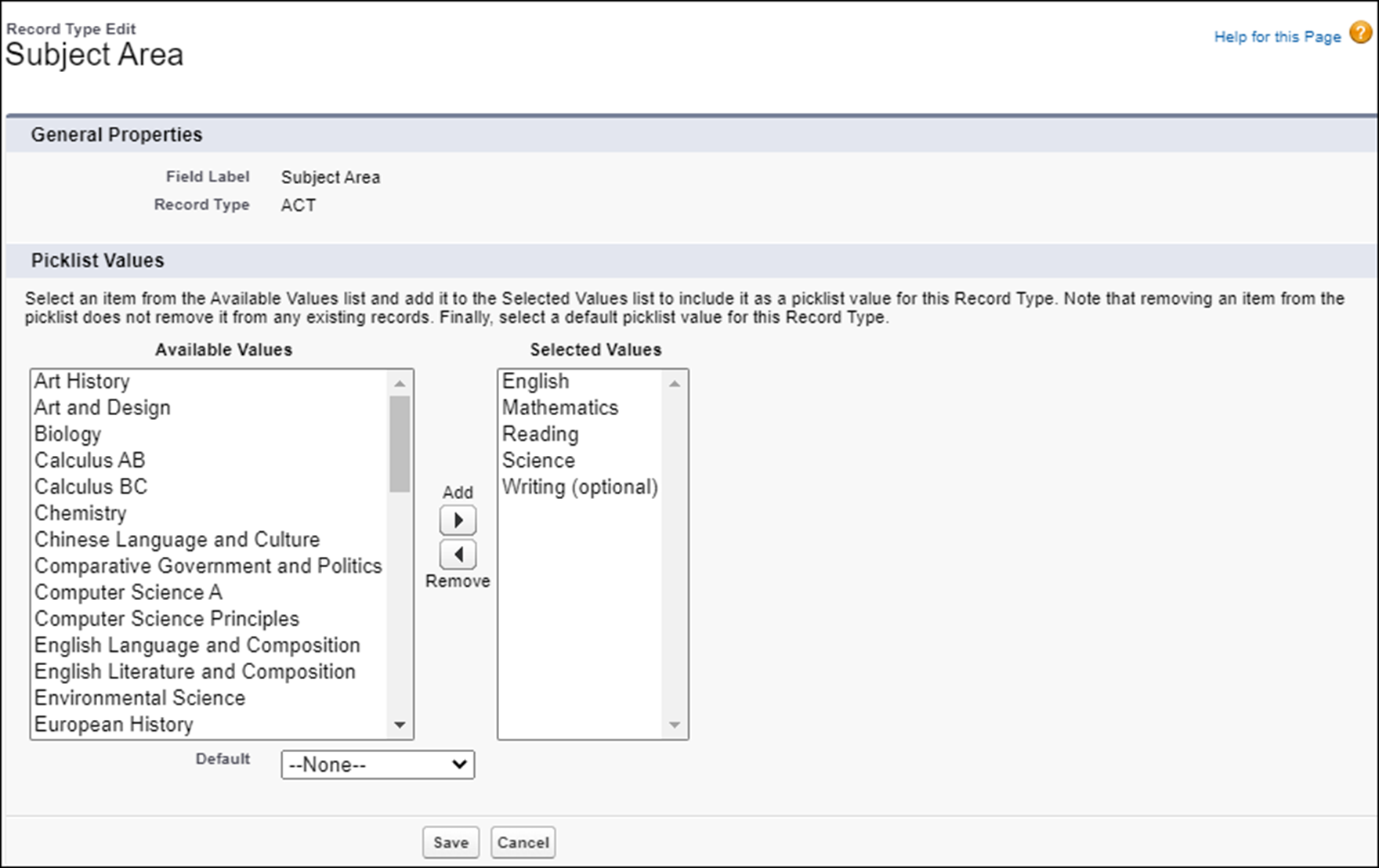Click the Remove left-arrow button
Image resolution: width=1379 pixels, height=868 pixels.
[x=458, y=555]
